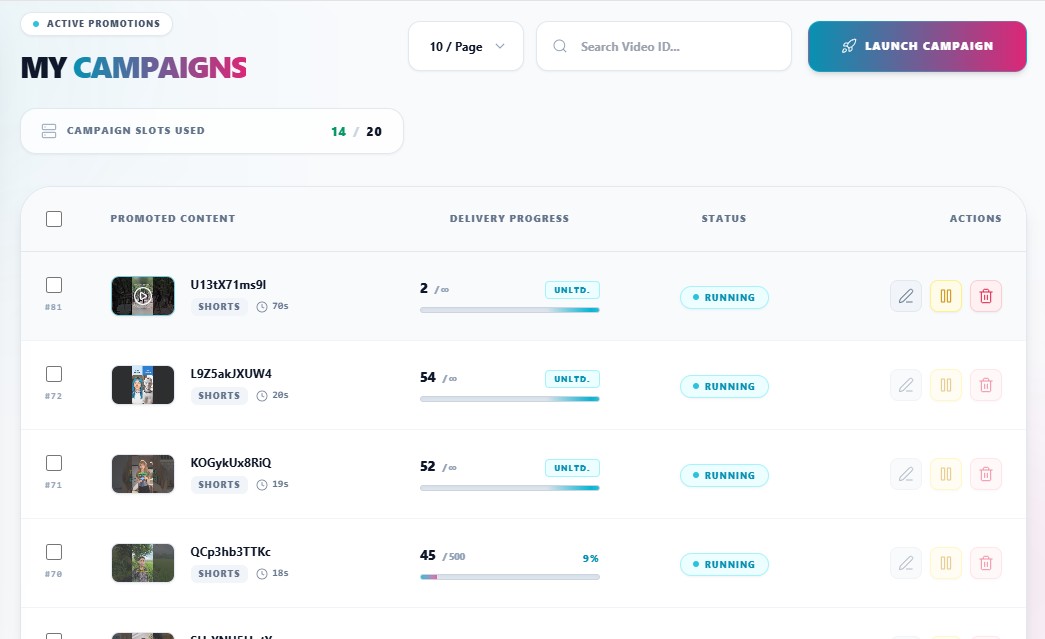Edit campaign QCp3hb3TTKc
Screen dimensions: 1045x639
coord(906,564)
